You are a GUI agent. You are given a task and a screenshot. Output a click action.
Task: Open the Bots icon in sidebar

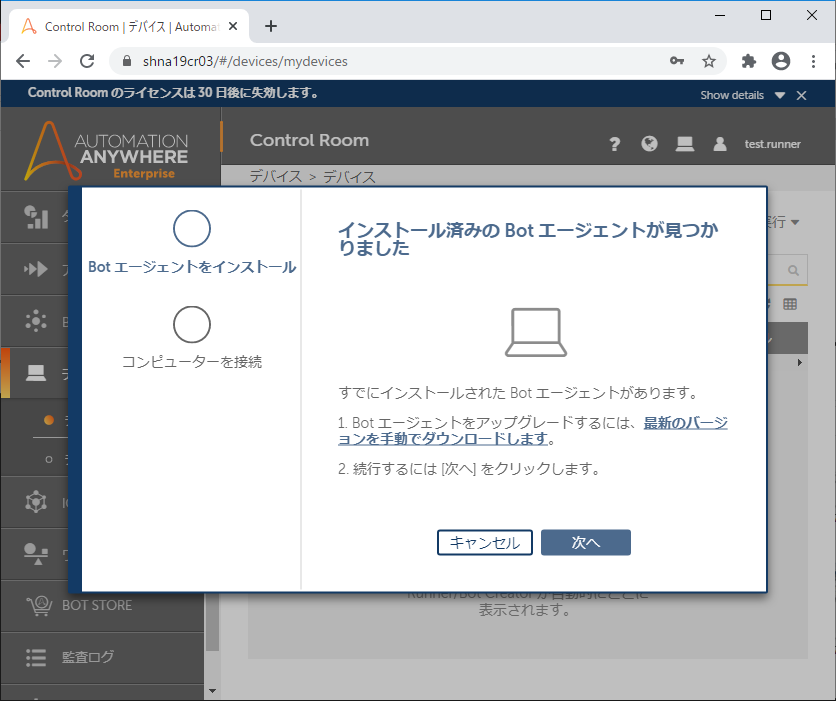pyautogui.click(x=36, y=321)
